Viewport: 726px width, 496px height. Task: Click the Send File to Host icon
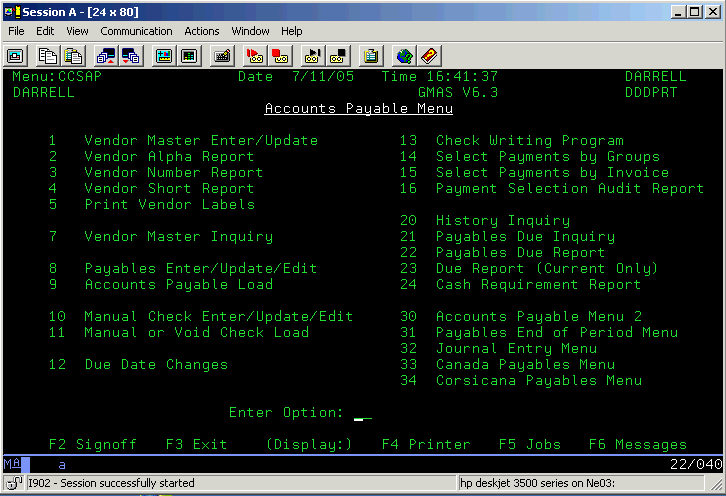tap(105, 55)
